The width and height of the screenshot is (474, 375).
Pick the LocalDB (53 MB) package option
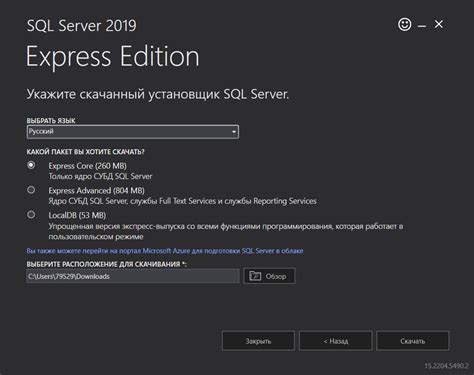point(31,214)
